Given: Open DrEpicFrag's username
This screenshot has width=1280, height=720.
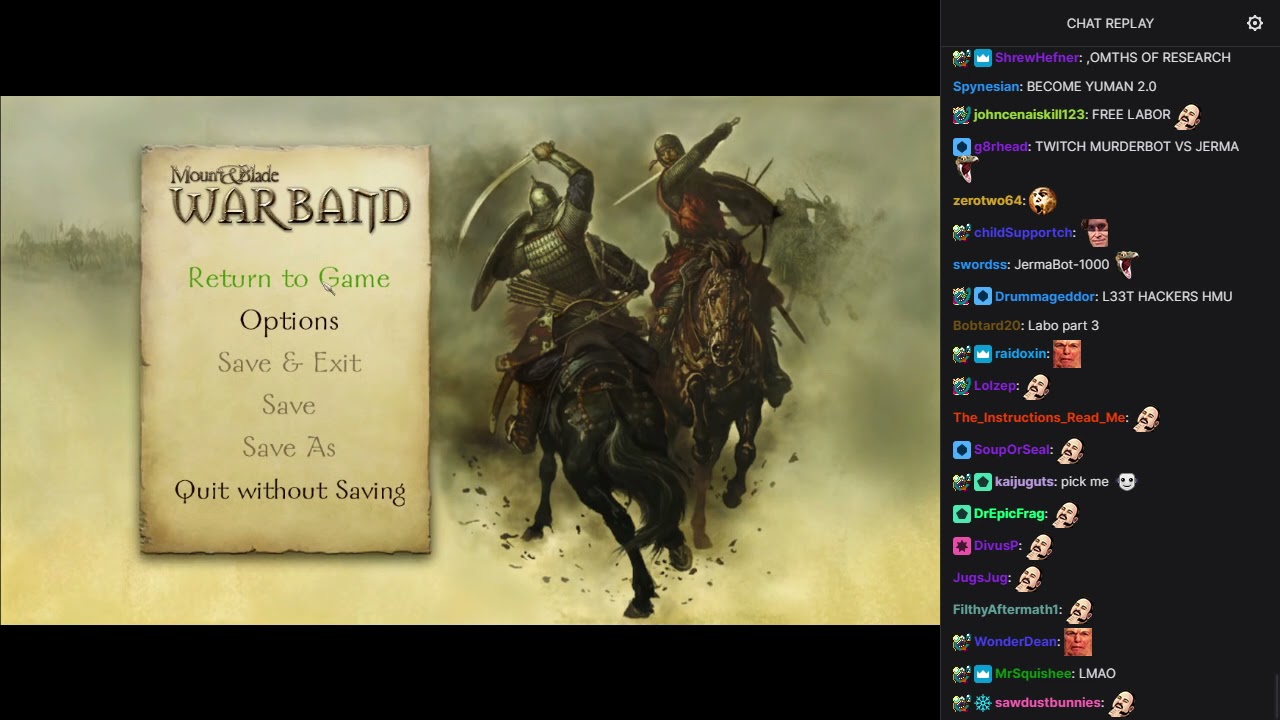Looking at the screenshot, I should (1009, 514).
